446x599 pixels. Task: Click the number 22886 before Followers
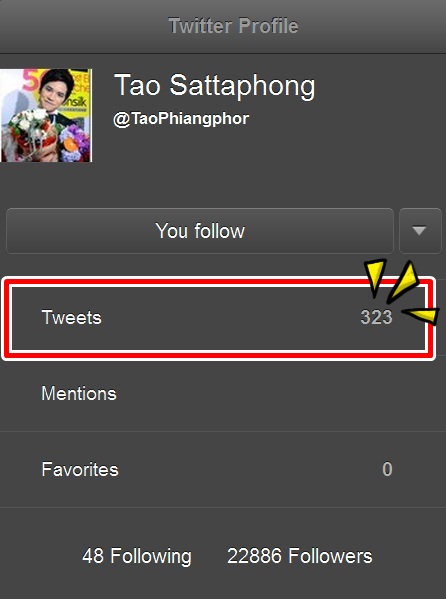254,556
